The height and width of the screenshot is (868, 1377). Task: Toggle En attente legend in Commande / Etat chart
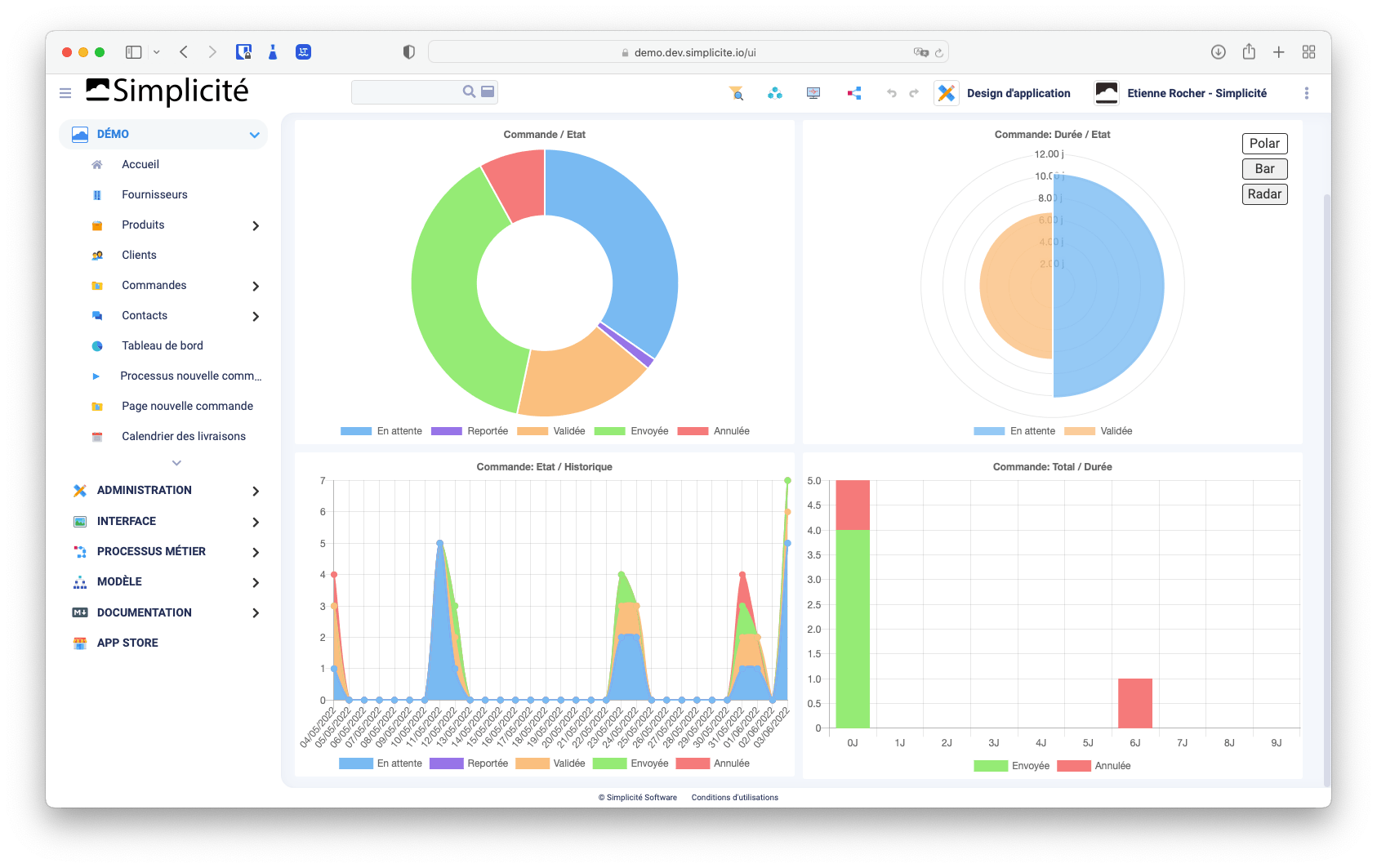click(x=381, y=431)
